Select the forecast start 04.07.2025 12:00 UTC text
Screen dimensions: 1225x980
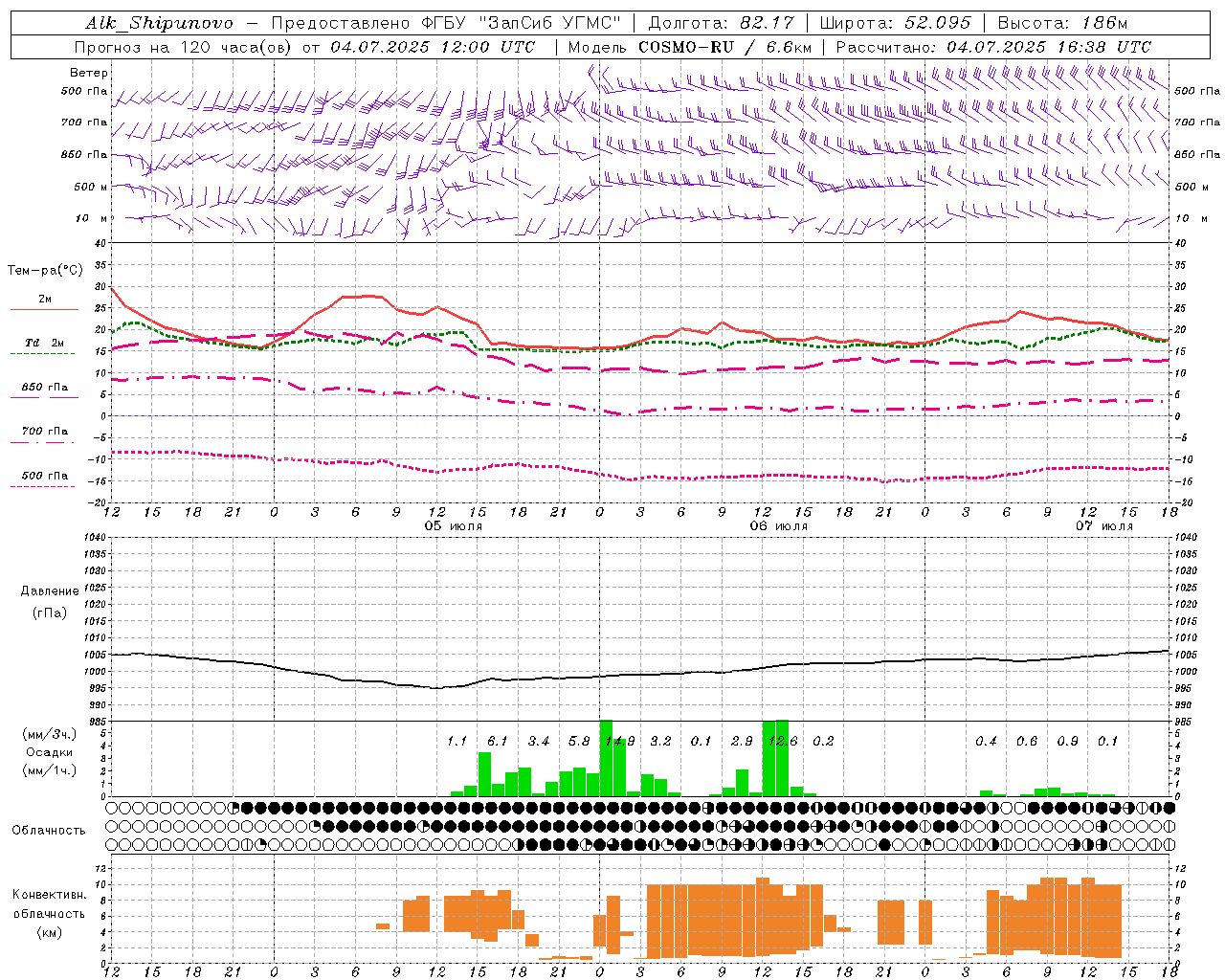coord(433,47)
